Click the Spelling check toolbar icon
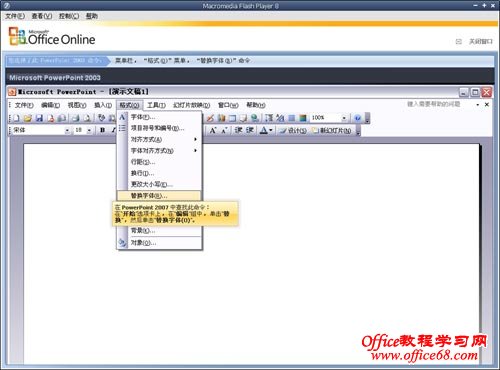Screen dimensions: 500x370 coord(102,118)
